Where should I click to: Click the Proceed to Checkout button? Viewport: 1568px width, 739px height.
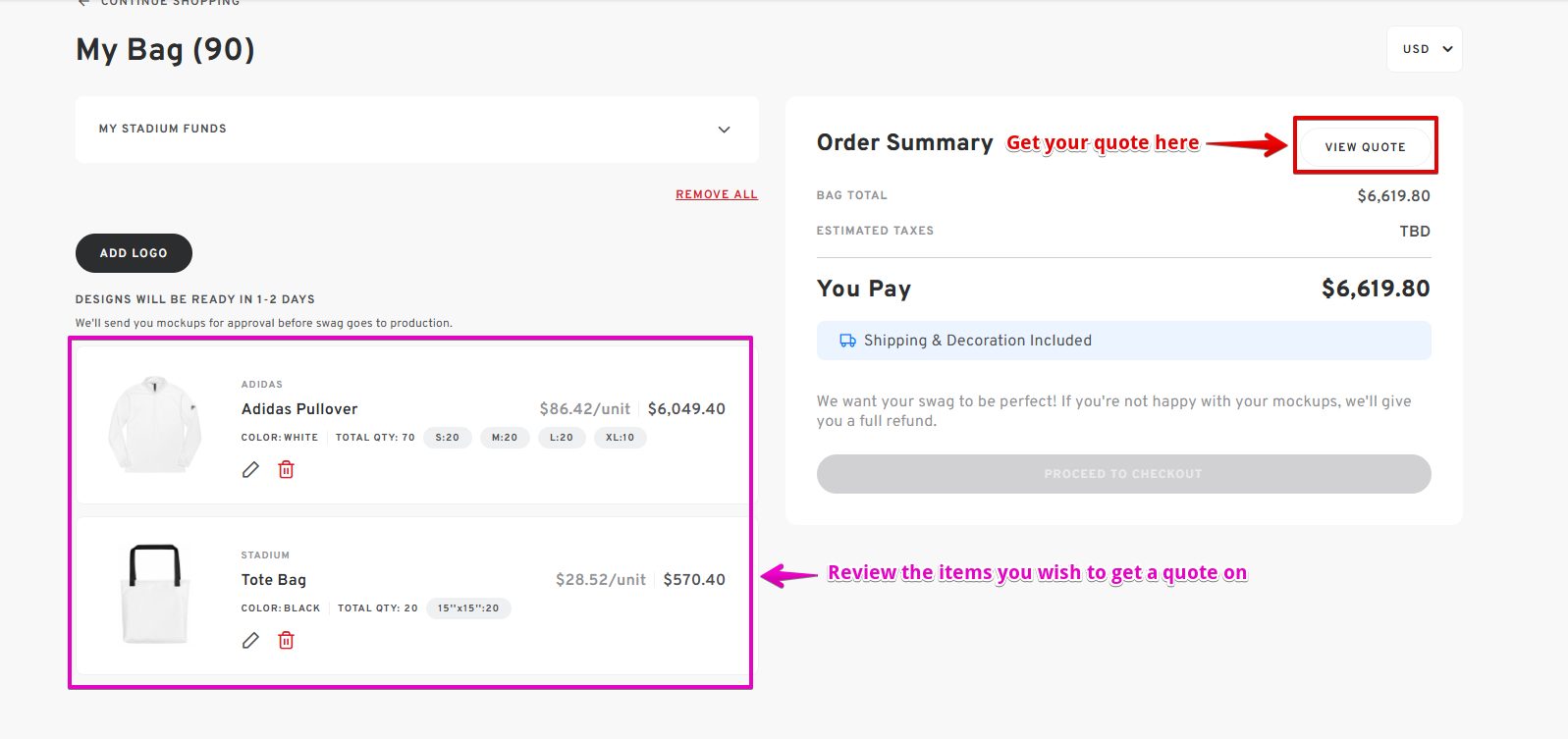point(1123,474)
